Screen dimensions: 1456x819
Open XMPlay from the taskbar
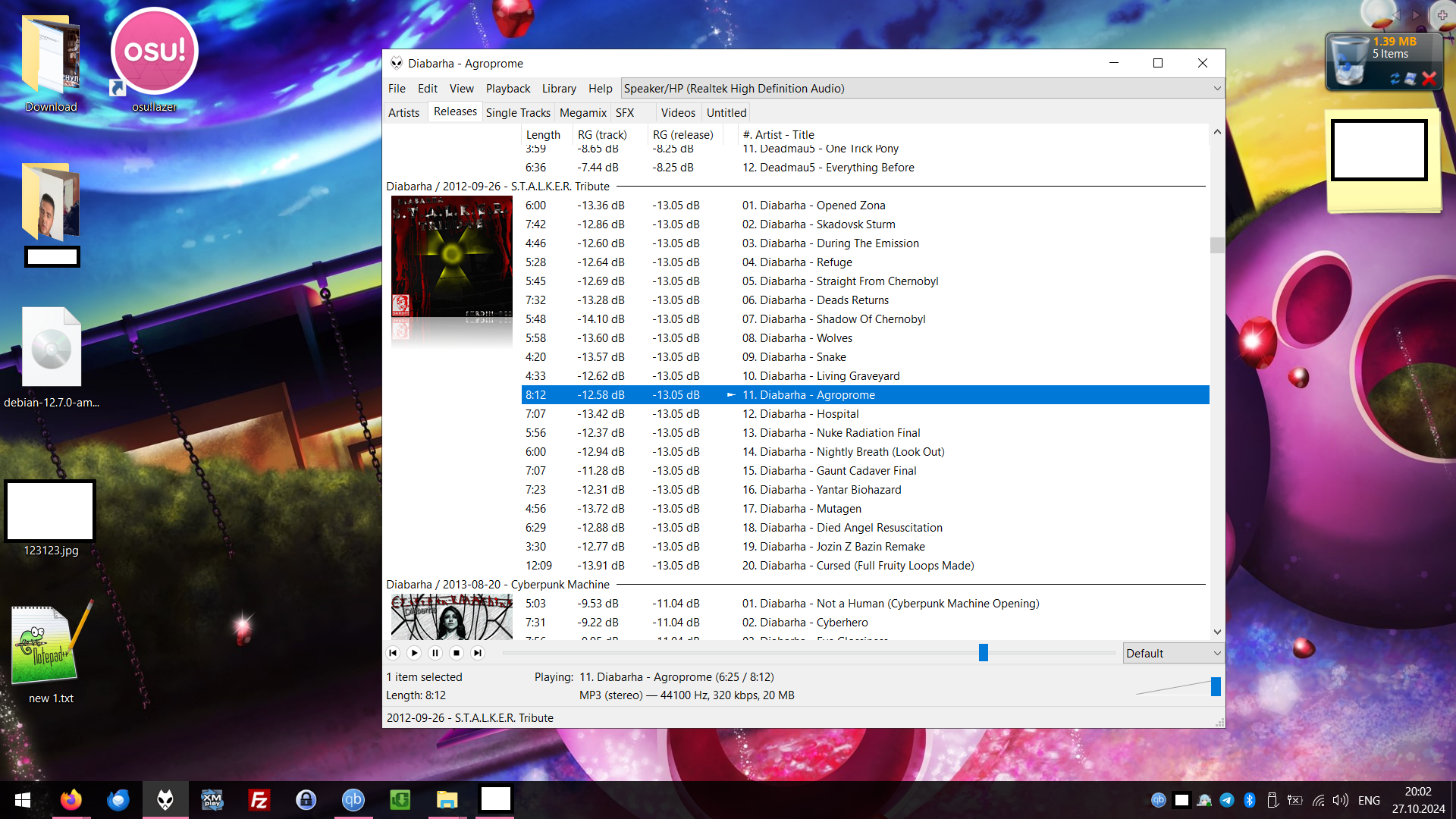tap(212, 800)
